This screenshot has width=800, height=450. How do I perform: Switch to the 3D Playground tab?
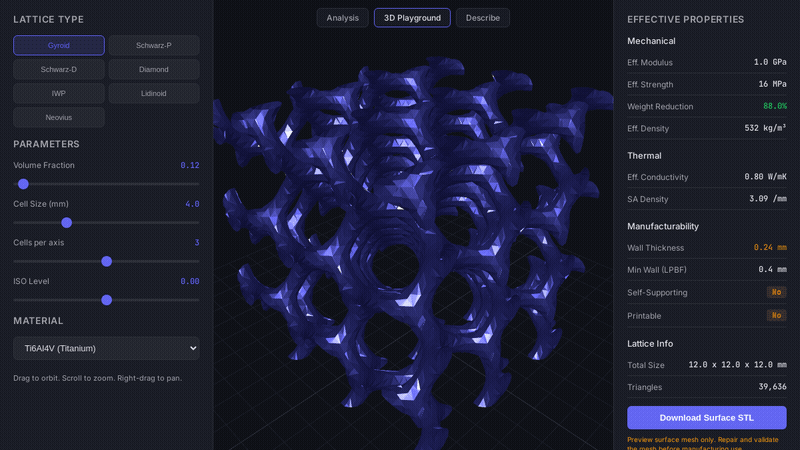[412, 18]
